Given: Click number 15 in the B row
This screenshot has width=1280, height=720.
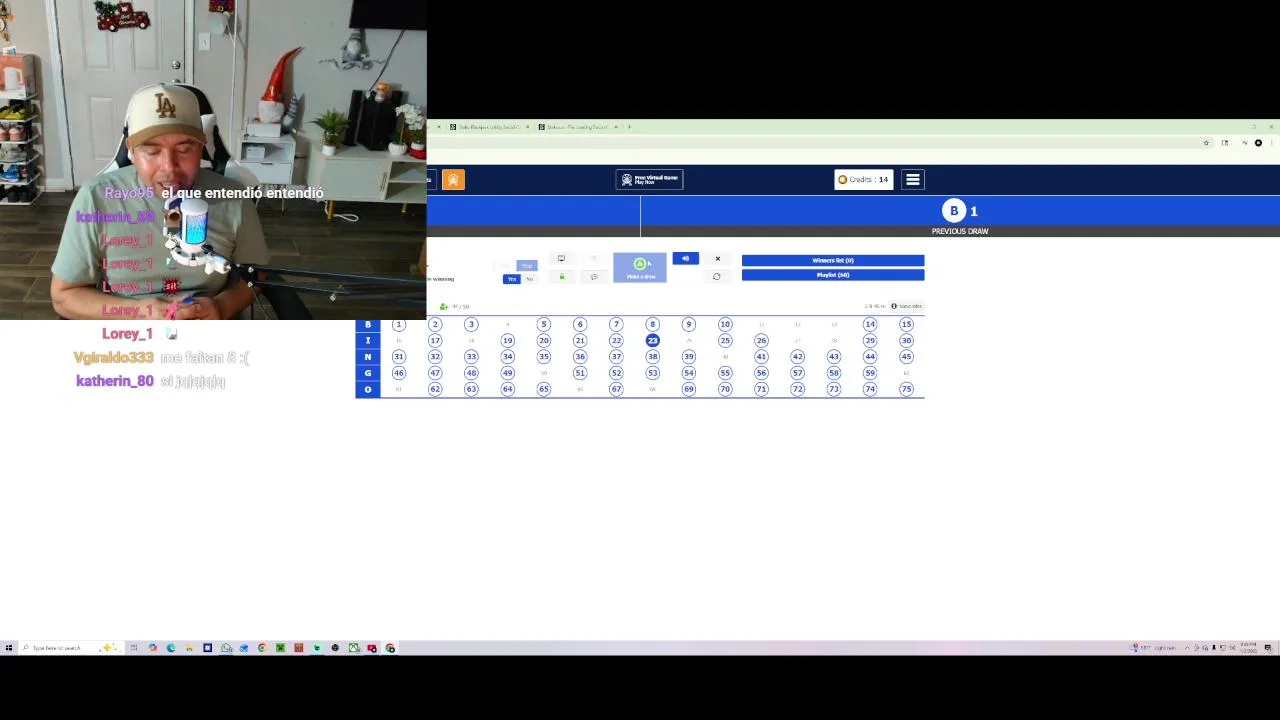Looking at the screenshot, I should coord(906,324).
